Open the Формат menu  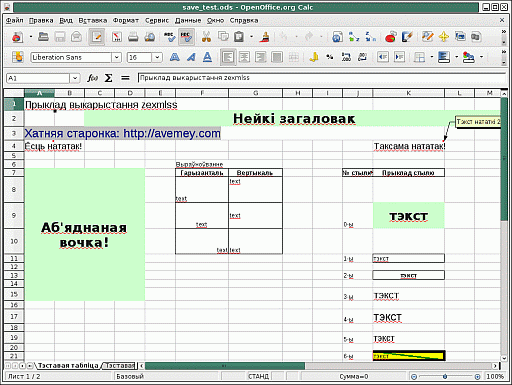coord(126,20)
